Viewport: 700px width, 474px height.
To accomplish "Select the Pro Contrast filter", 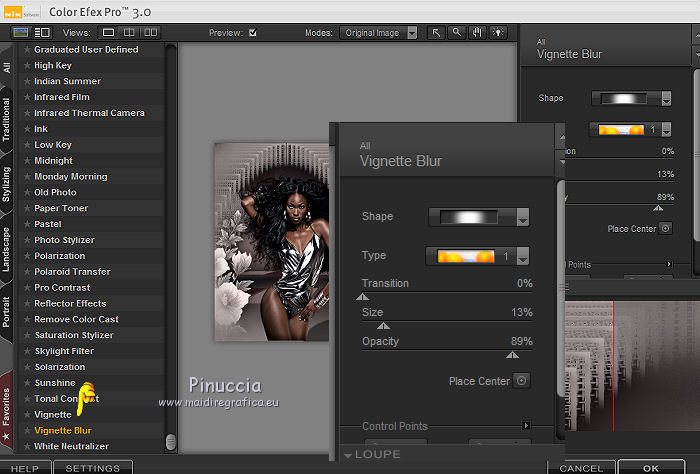I will (62, 288).
